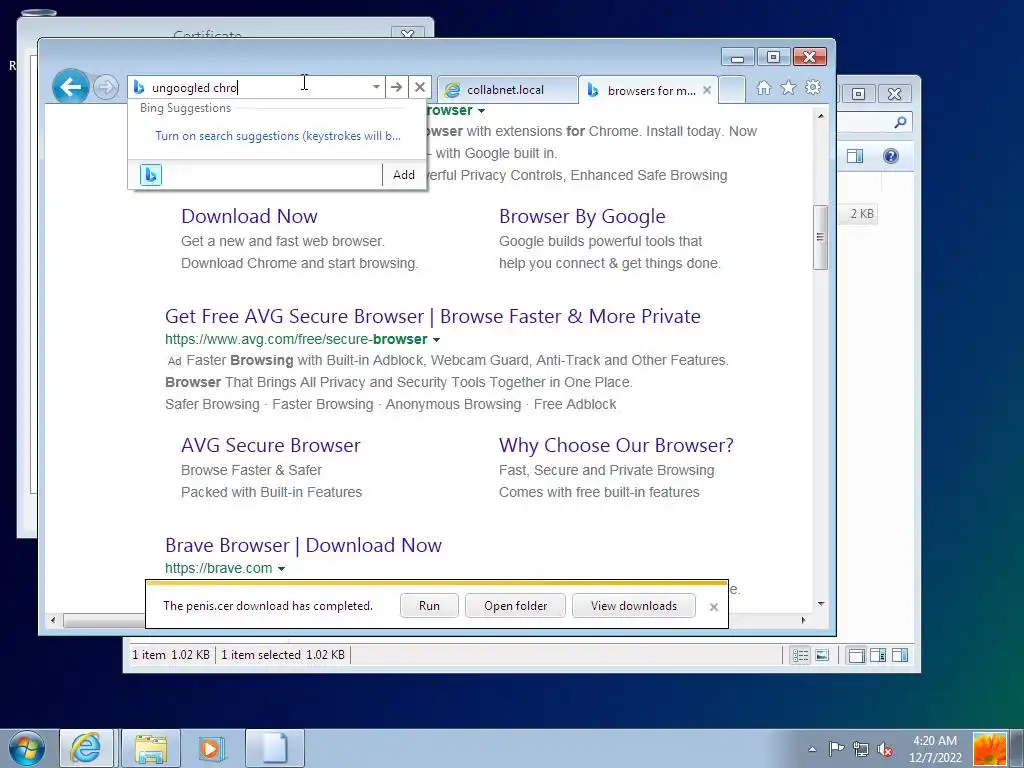The image size is (1024, 768).
Task: Click the horizontal scroll right arrow
Action: click(803, 620)
